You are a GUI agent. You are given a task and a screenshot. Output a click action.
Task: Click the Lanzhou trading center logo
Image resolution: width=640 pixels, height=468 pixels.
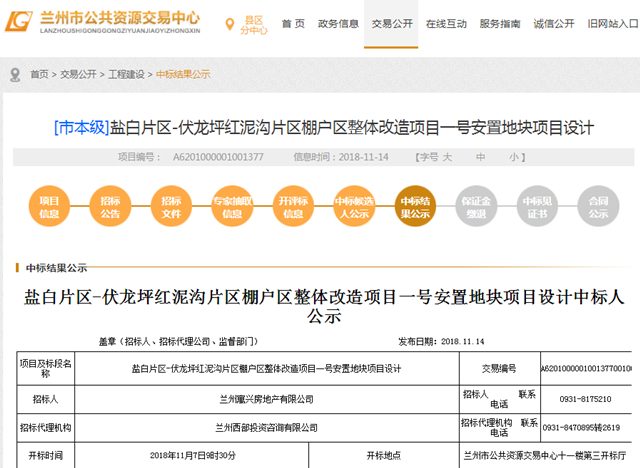[x=20, y=22]
